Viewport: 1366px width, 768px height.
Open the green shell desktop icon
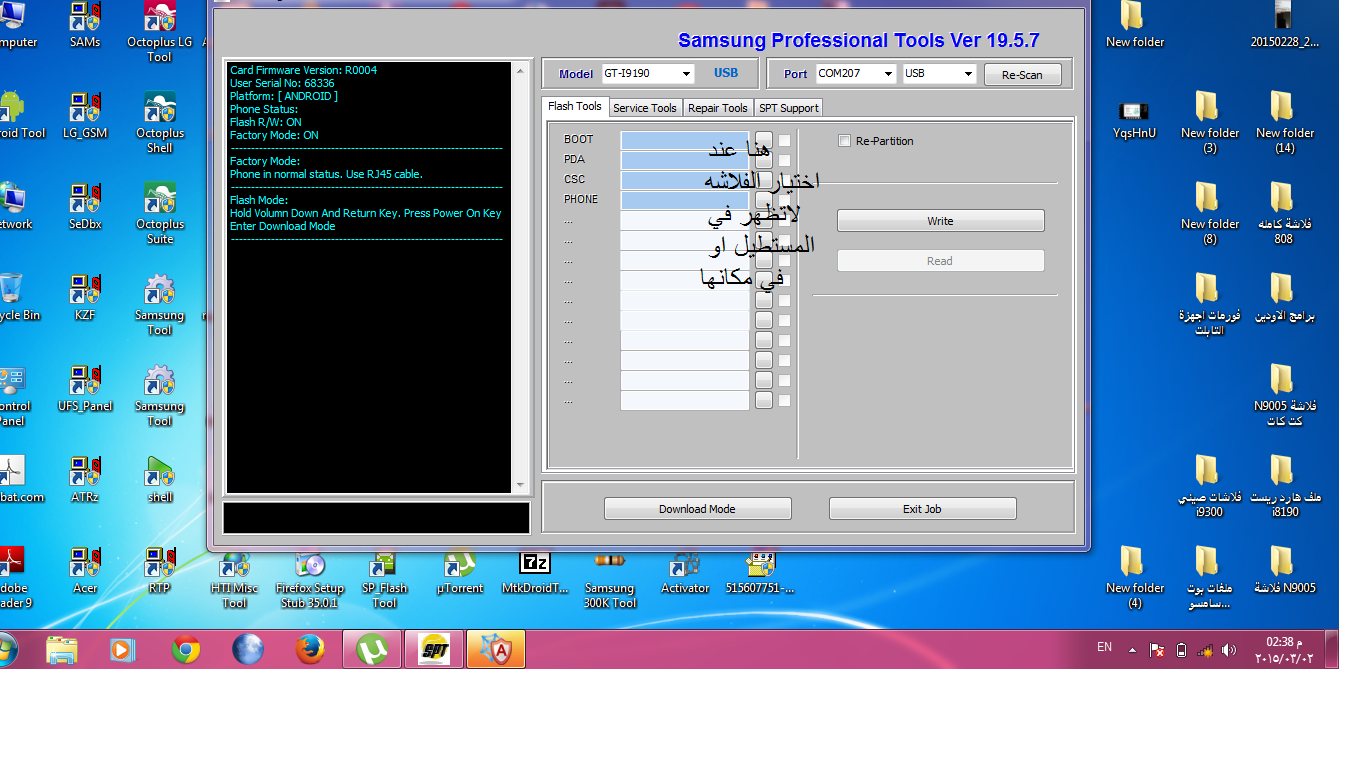160,479
